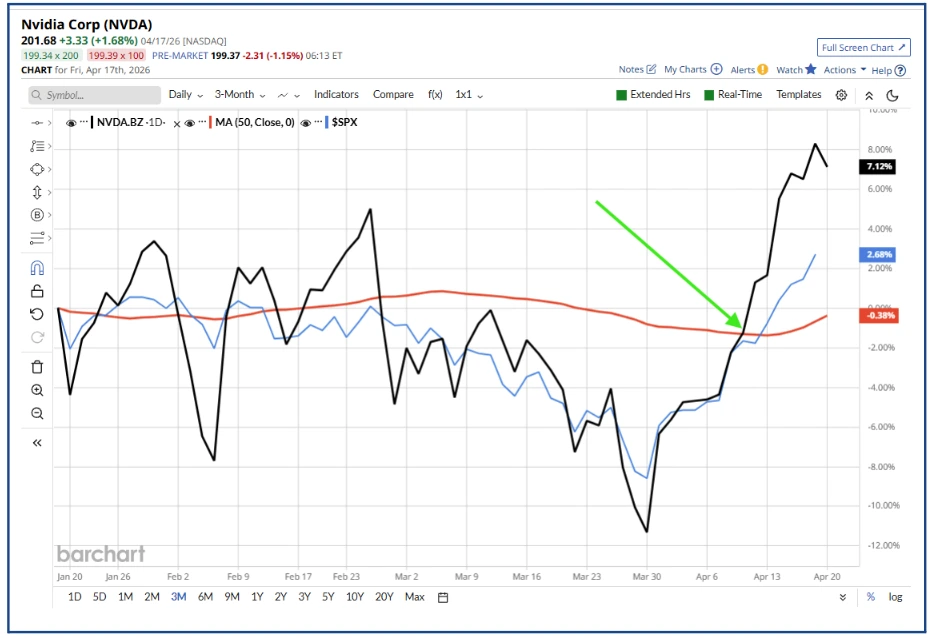Open the chart settings gear icon
933x638 pixels.
pos(841,95)
